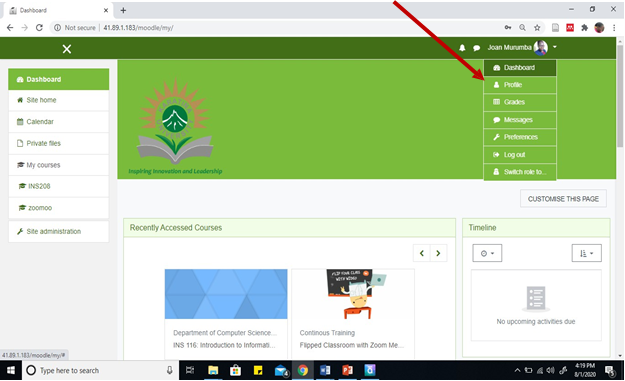This screenshot has height=381, width=625.
Task: Open the Flipped Classroom course thumbnail
Action: click(353, 294)
